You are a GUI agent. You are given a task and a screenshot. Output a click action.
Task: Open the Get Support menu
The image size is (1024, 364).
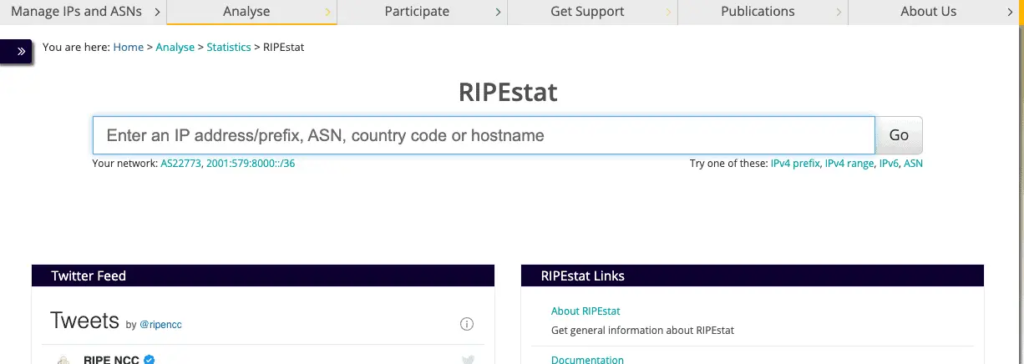587,12
